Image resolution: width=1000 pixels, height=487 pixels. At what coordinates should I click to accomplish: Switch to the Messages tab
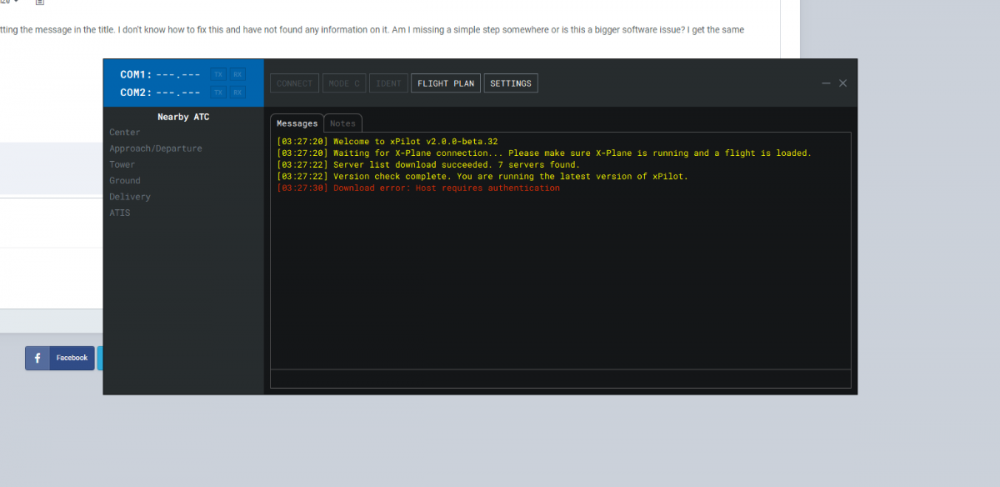click(297, 123)
